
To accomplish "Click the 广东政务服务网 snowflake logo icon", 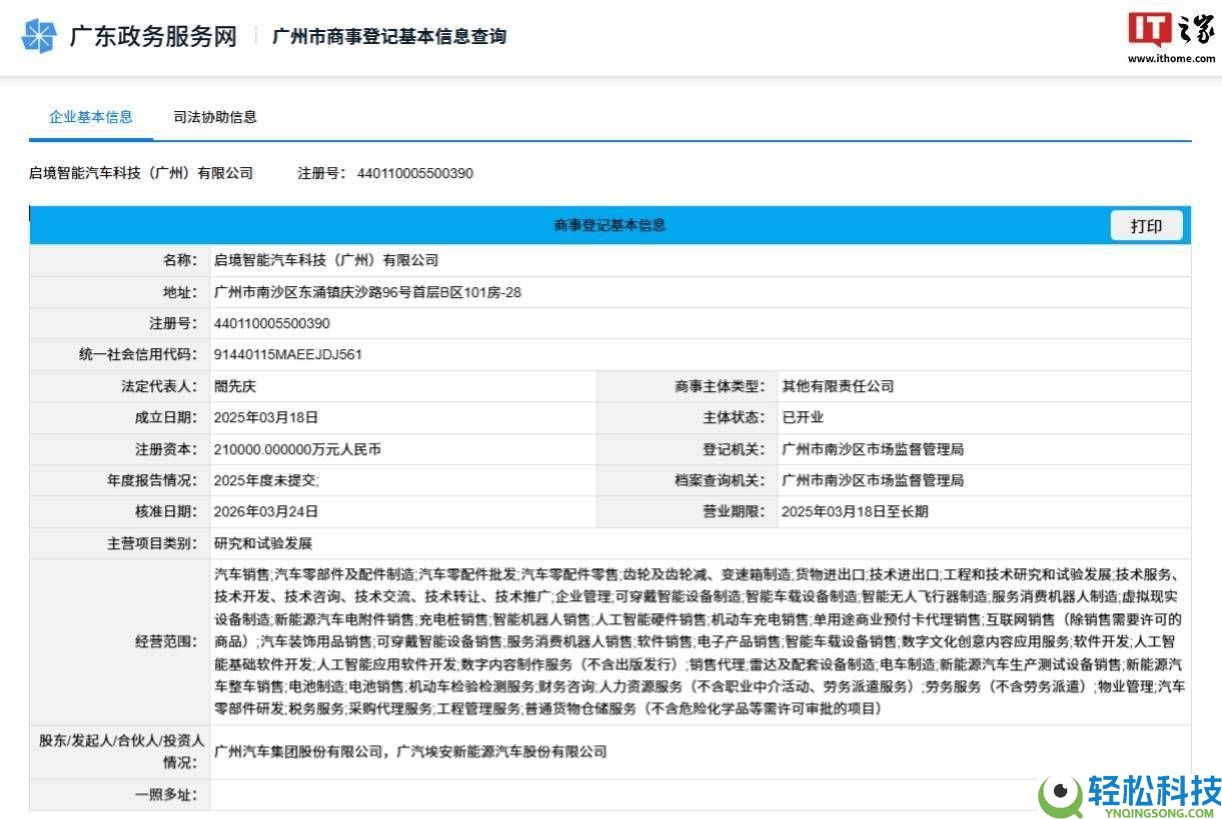I will pos(40,36).
